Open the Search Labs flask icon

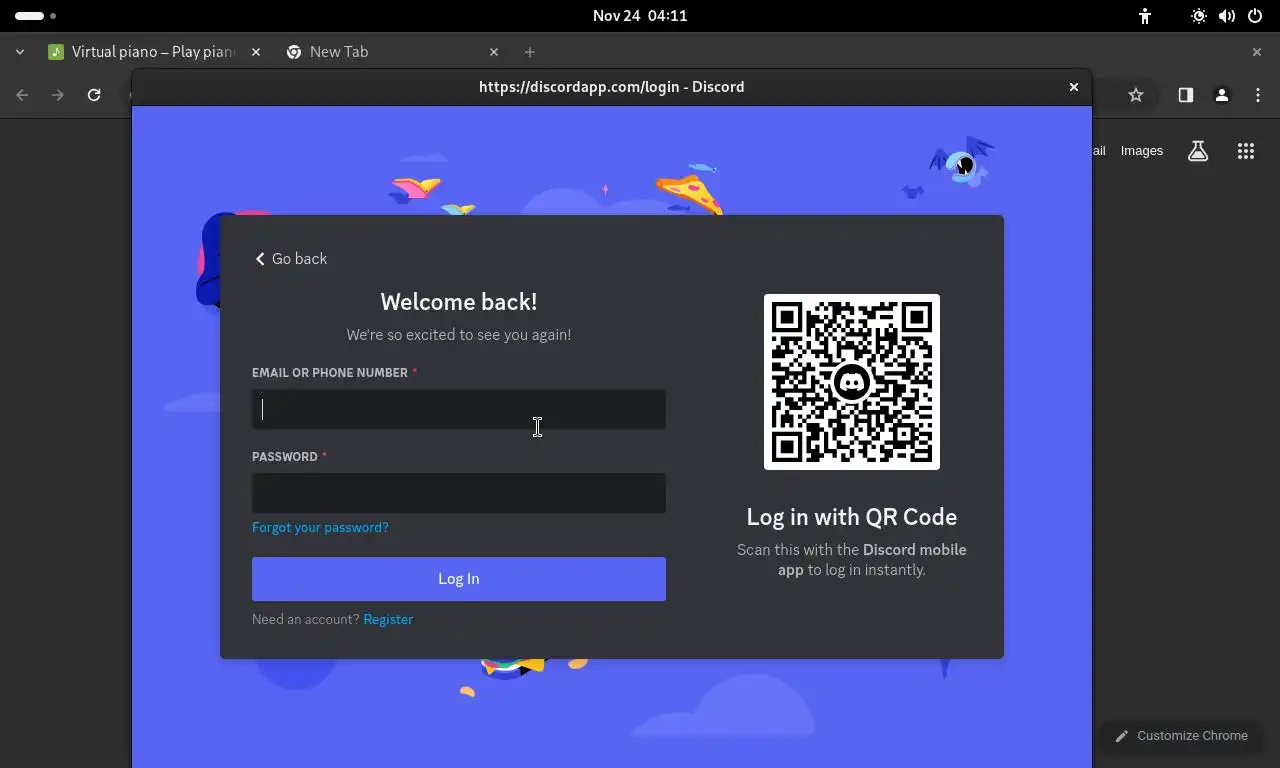point(1198,151)
